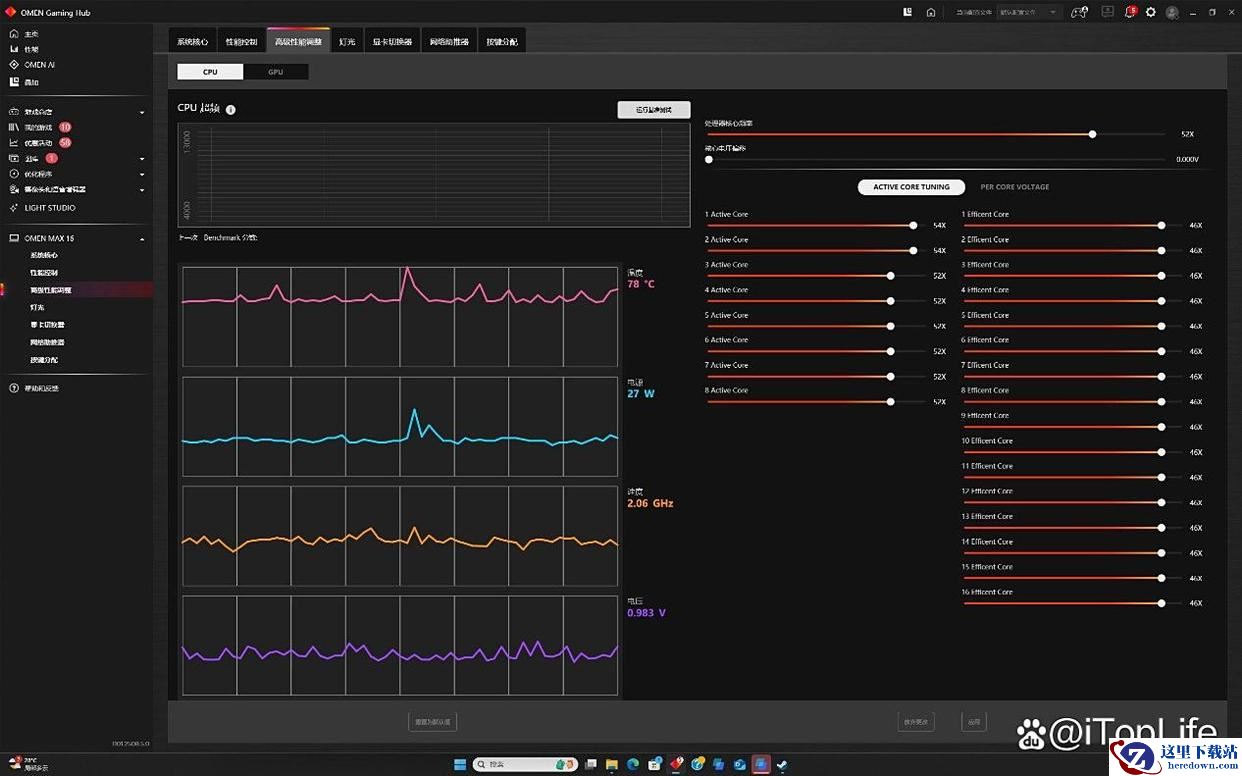Open the user profile avatar icon
Image resolution: width=1242 pixels, height=776 pixels.
click(1172, 12)
